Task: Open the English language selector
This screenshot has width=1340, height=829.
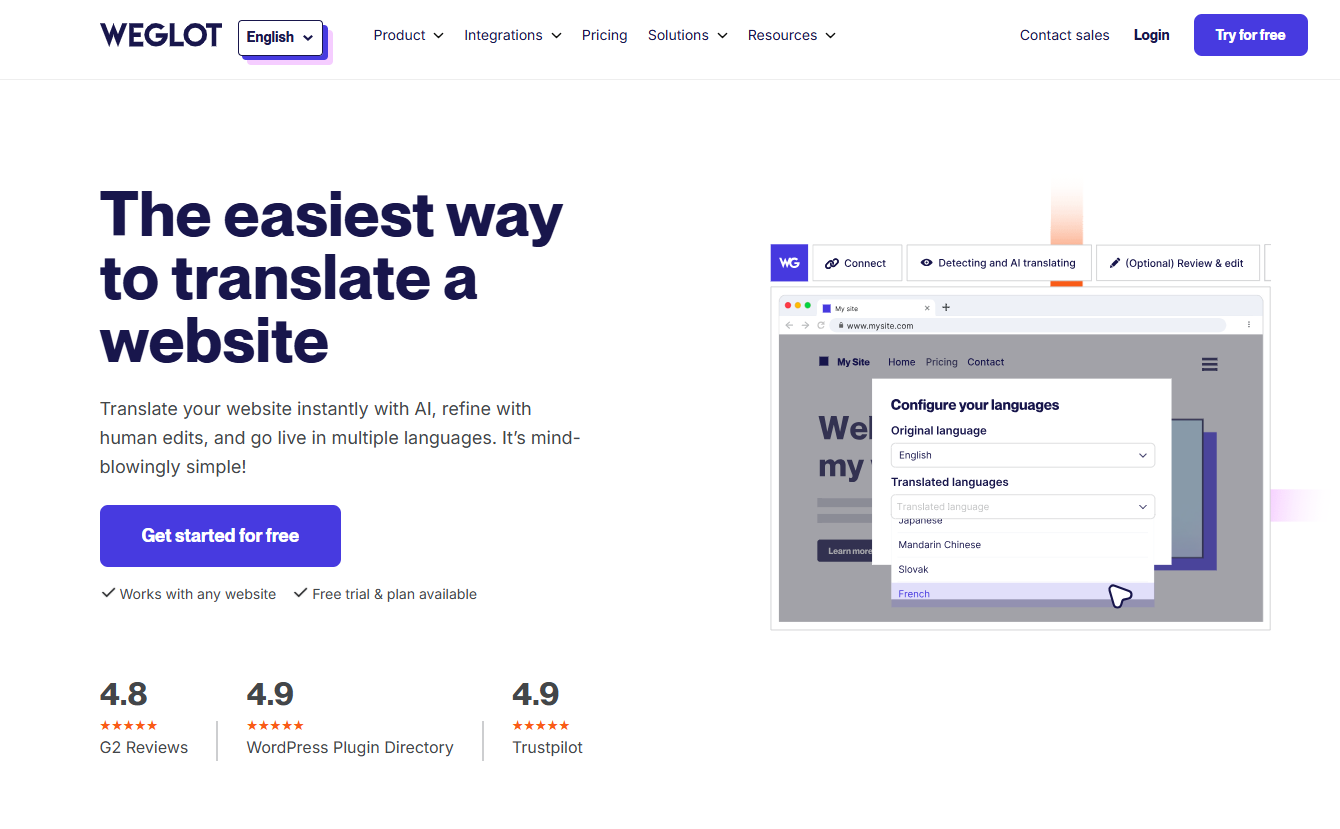Action: click(x=280, y=37)
